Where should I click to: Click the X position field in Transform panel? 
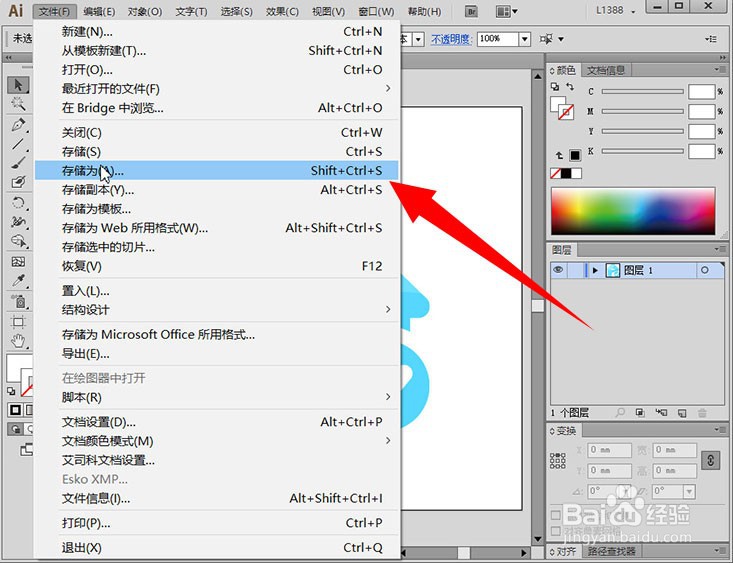pos(609,450)
